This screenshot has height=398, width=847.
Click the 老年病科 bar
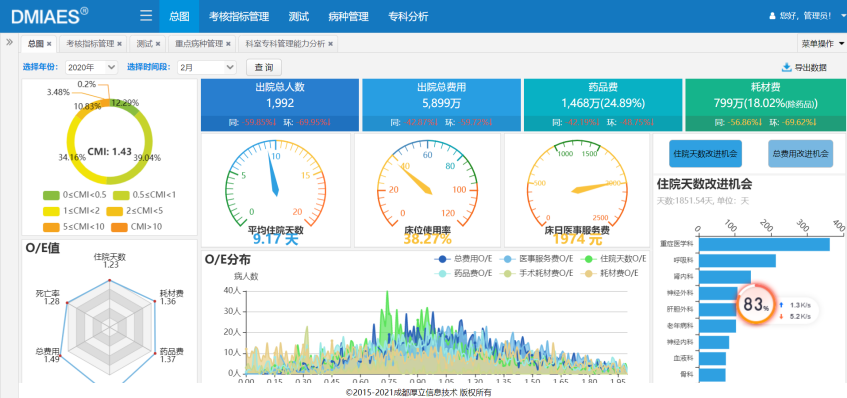tap(717, 326)
